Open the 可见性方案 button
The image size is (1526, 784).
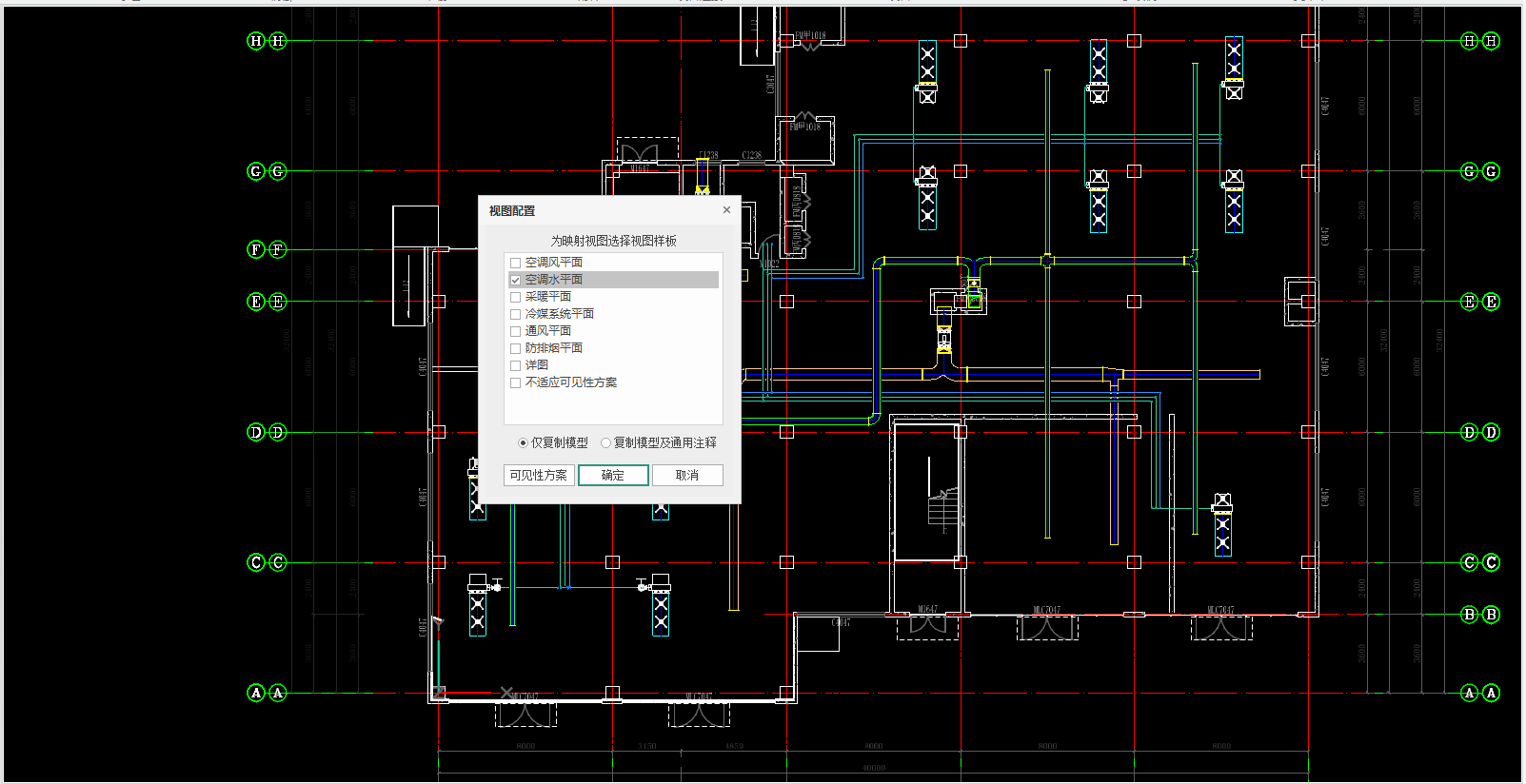point(538,475)
